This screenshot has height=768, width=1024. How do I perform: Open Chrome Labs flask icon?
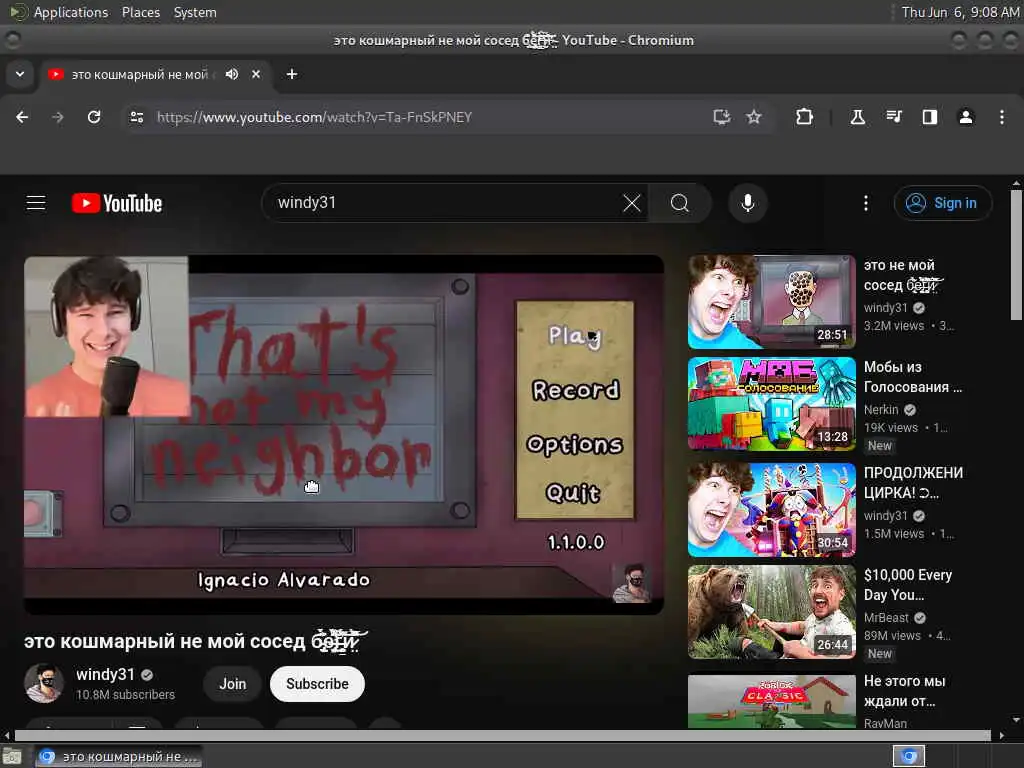[857, 117]
